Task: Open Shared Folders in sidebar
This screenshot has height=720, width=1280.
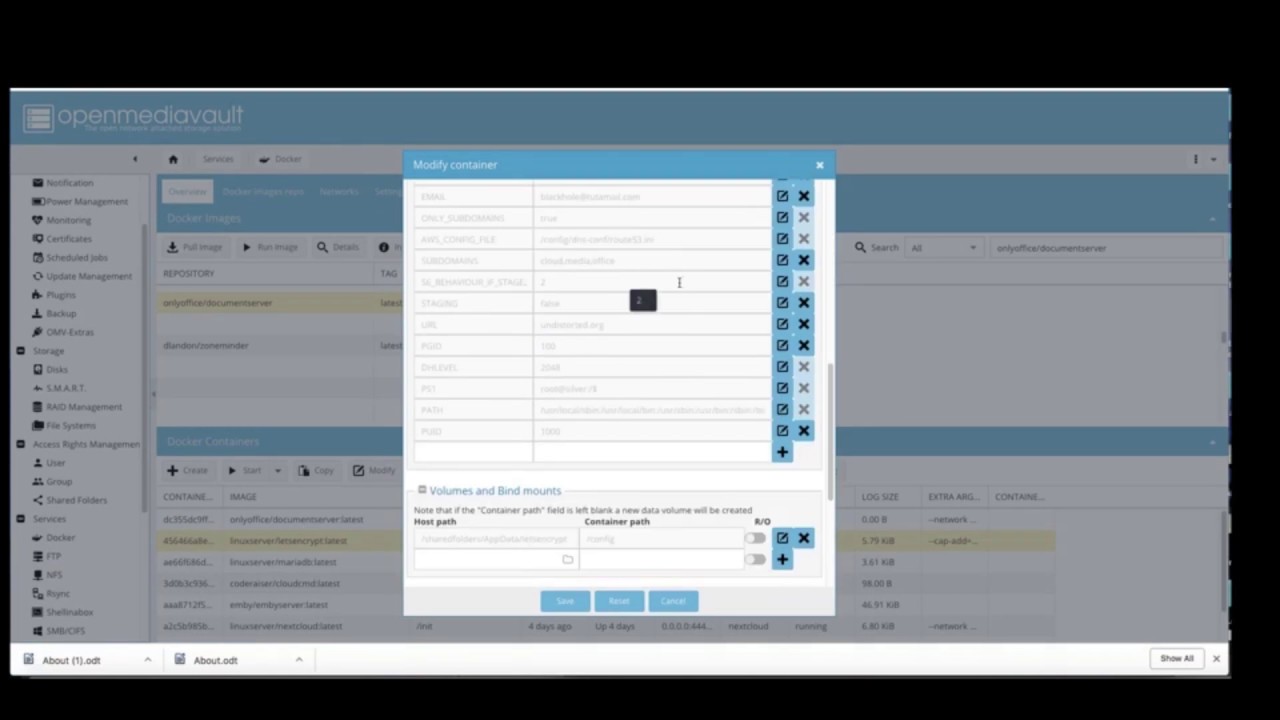Action: (x=76, y=500)
